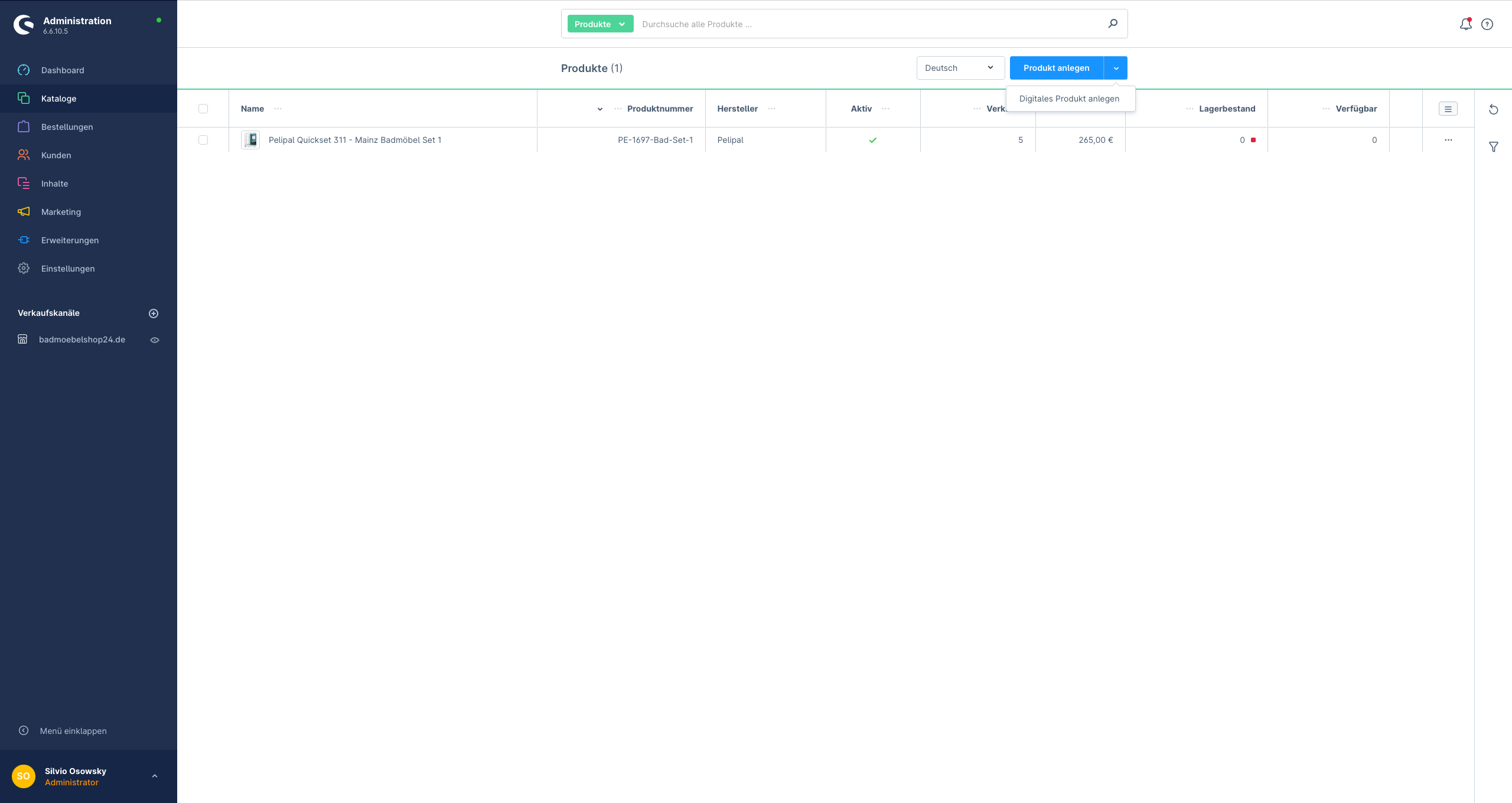Click the help question mark icon
This screenshot has width=1512, height=803.
pyautogui.click(x=1487, y=24)
